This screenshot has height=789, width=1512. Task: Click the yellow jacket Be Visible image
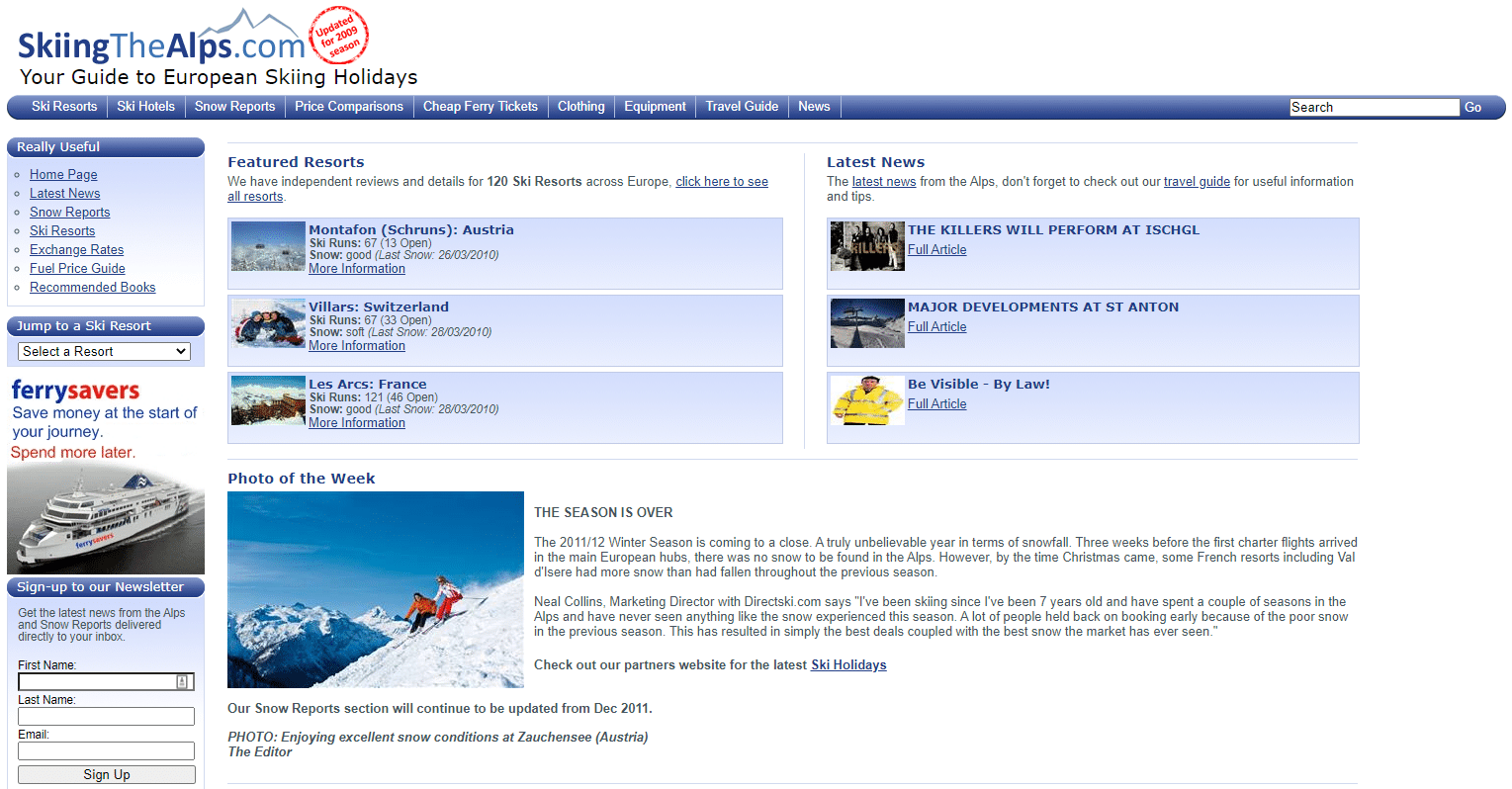(x=866, y=400)
